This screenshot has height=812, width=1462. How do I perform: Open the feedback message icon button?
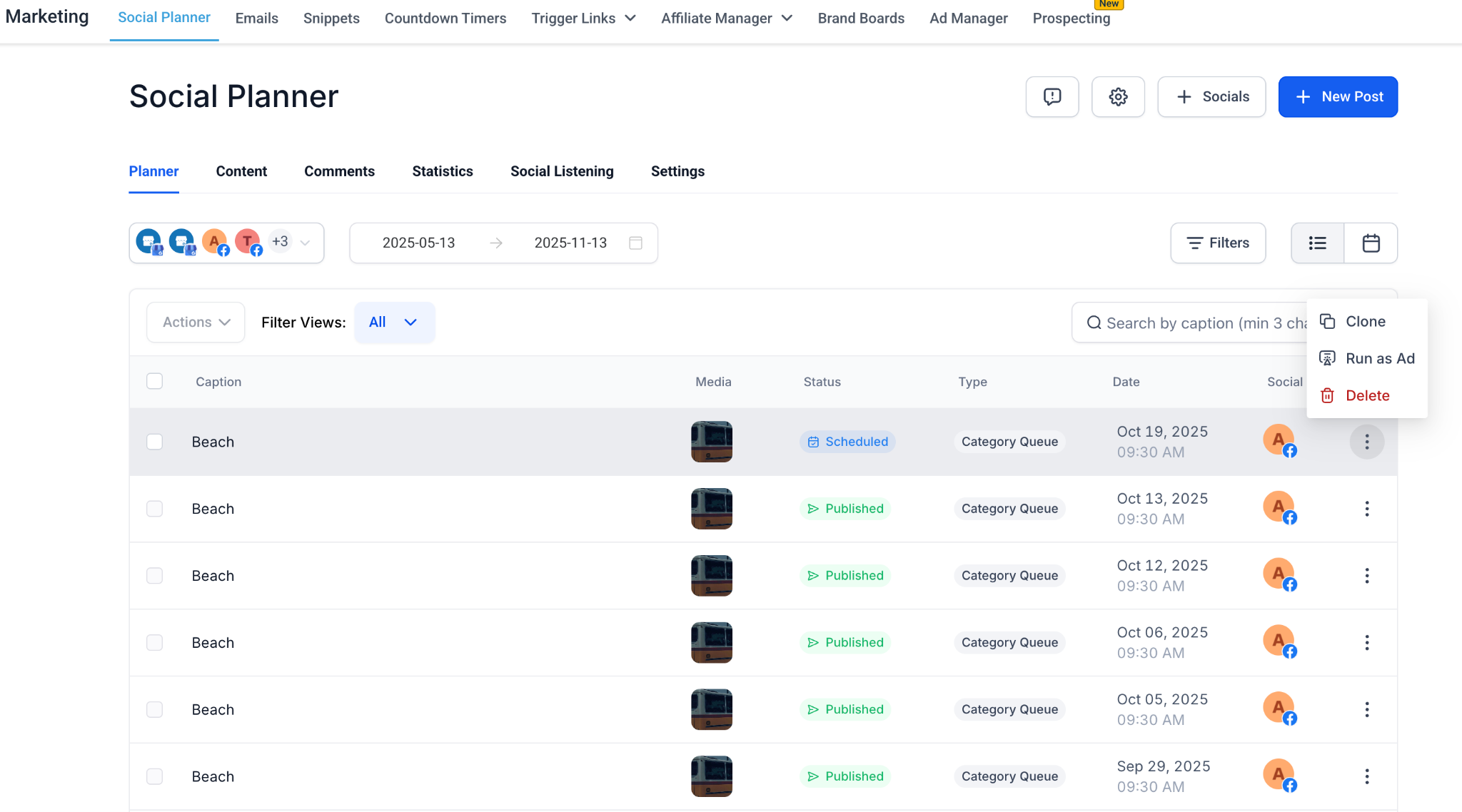[1052, 96]
